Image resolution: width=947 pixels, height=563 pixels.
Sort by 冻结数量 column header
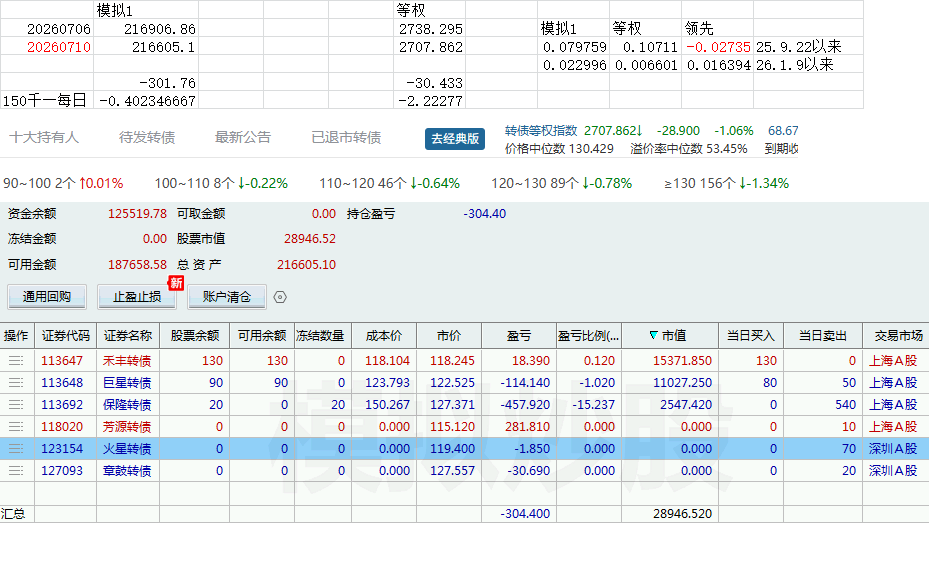click(x=323, y=336)
